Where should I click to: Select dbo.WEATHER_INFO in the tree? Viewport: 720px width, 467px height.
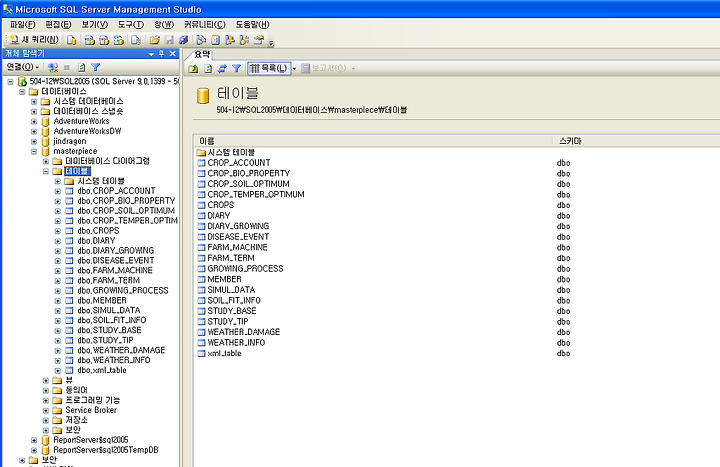tap(114, 360)
